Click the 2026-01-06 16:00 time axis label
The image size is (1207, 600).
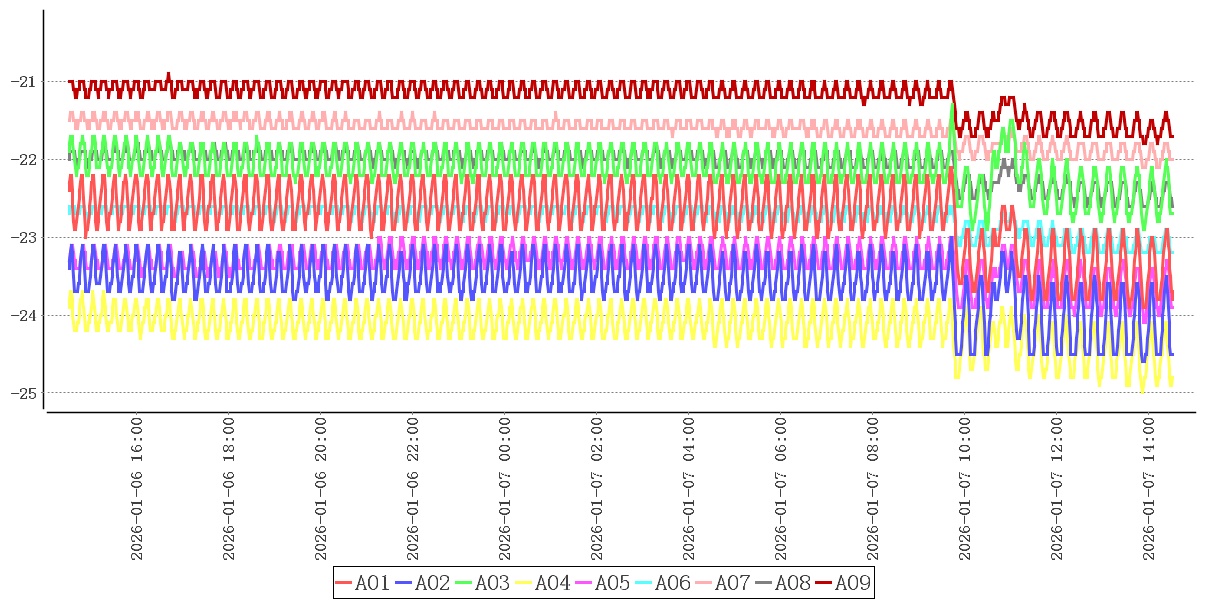pyautogui.click(x=137, y=490)
